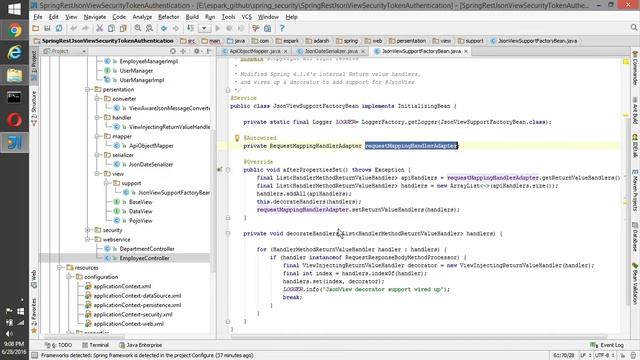The width and height of the screenshot is (640, 360).
Task: Collapse the converter folder node
Action: (97, 99)
